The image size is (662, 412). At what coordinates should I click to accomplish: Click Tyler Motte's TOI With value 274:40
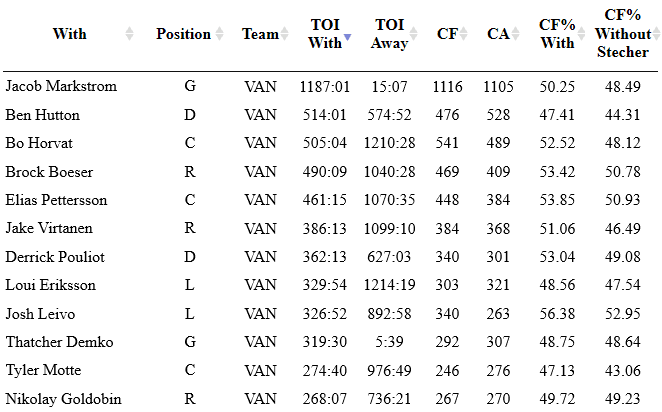click(x=325, y=371)
